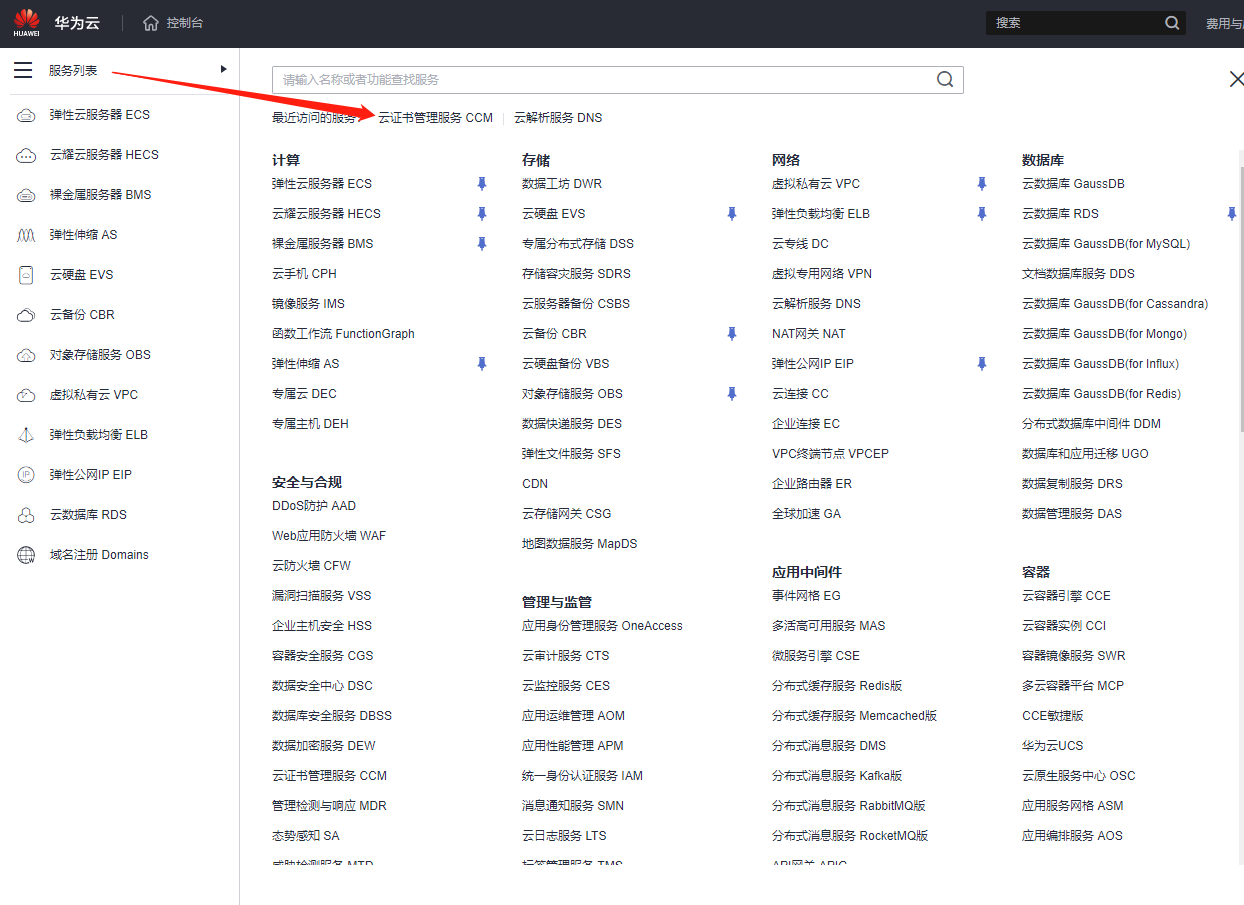Unpin 云数据库 RDS in database list
The height and width of the screenshot is (905, 1244).
[1232, 214]
